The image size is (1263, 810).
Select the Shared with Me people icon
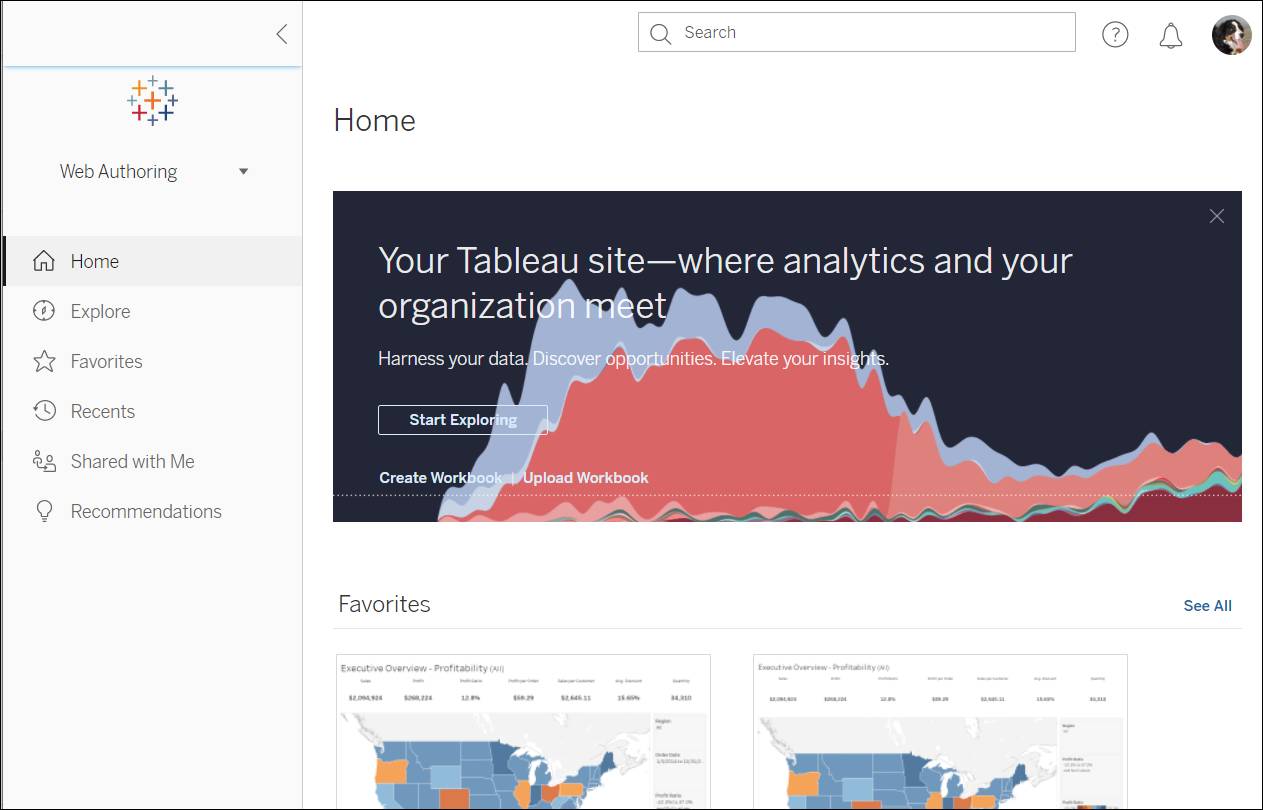[x=44, y=461]
